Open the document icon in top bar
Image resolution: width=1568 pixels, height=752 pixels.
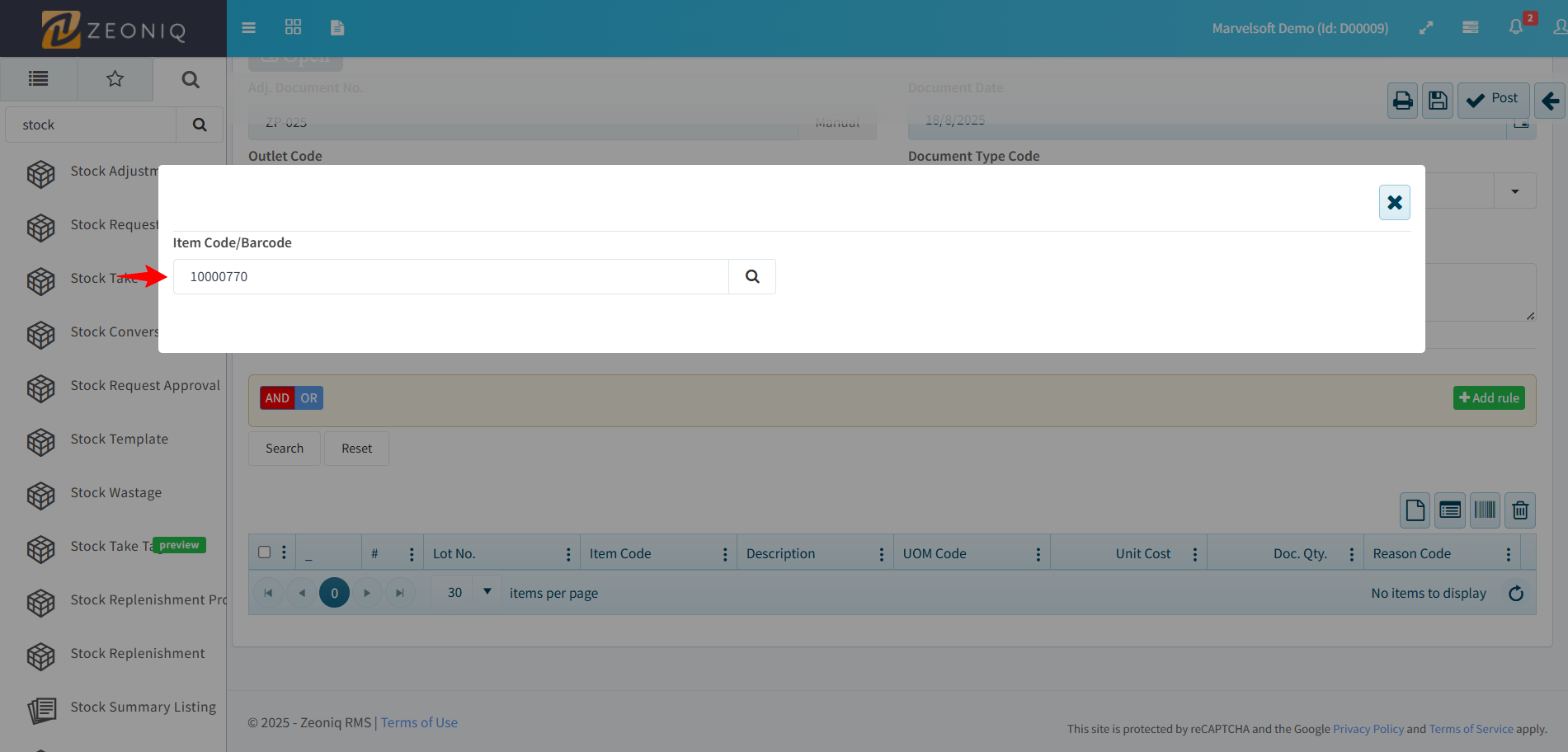pos(337,27)
